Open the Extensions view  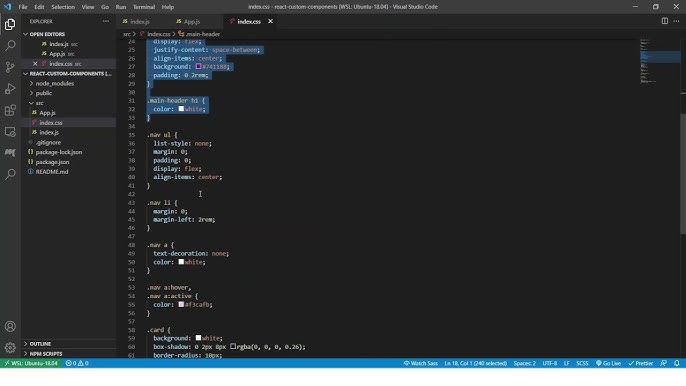click(x=10, y=110)
